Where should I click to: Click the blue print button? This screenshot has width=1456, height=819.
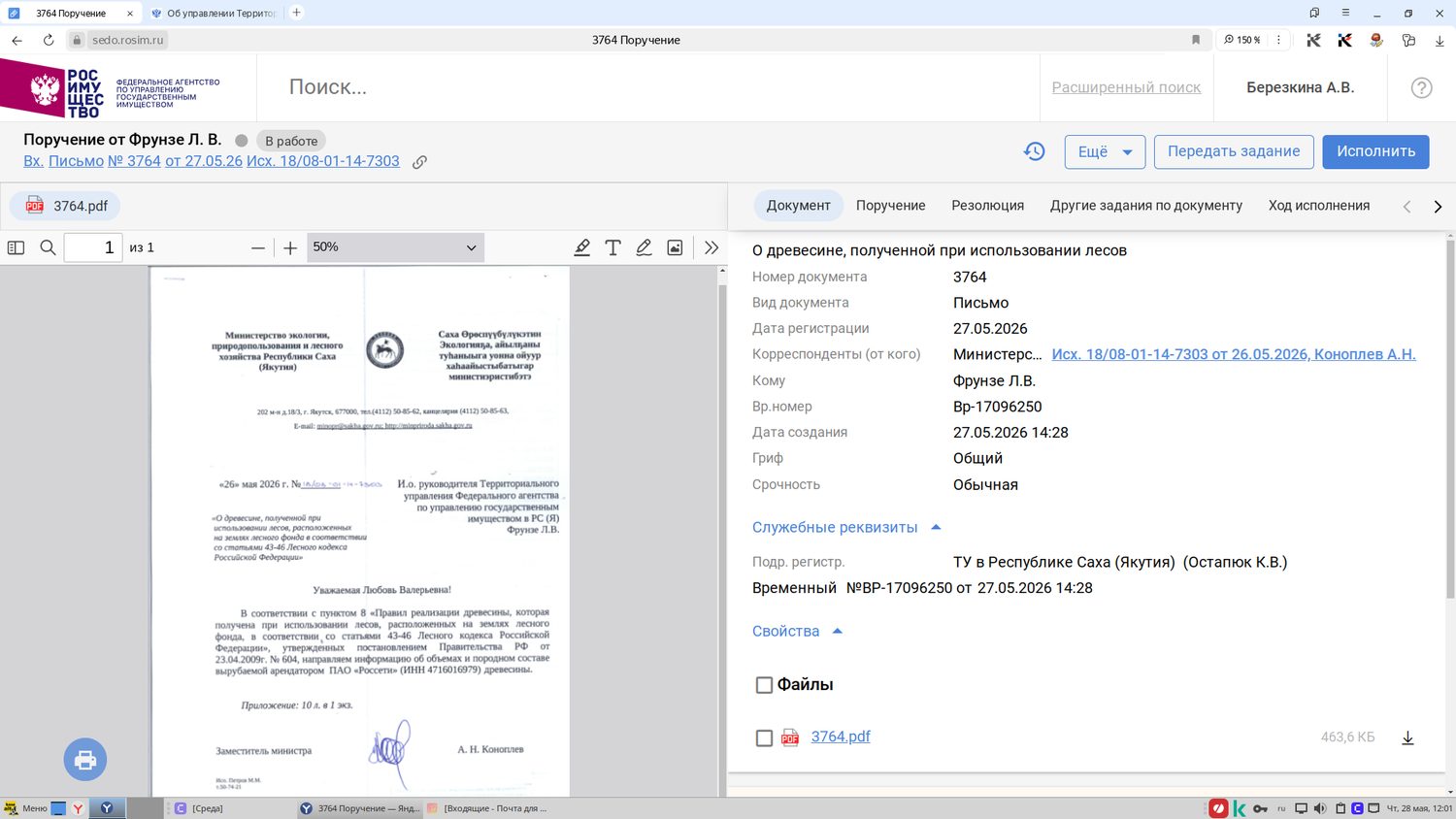click(85, 760)
